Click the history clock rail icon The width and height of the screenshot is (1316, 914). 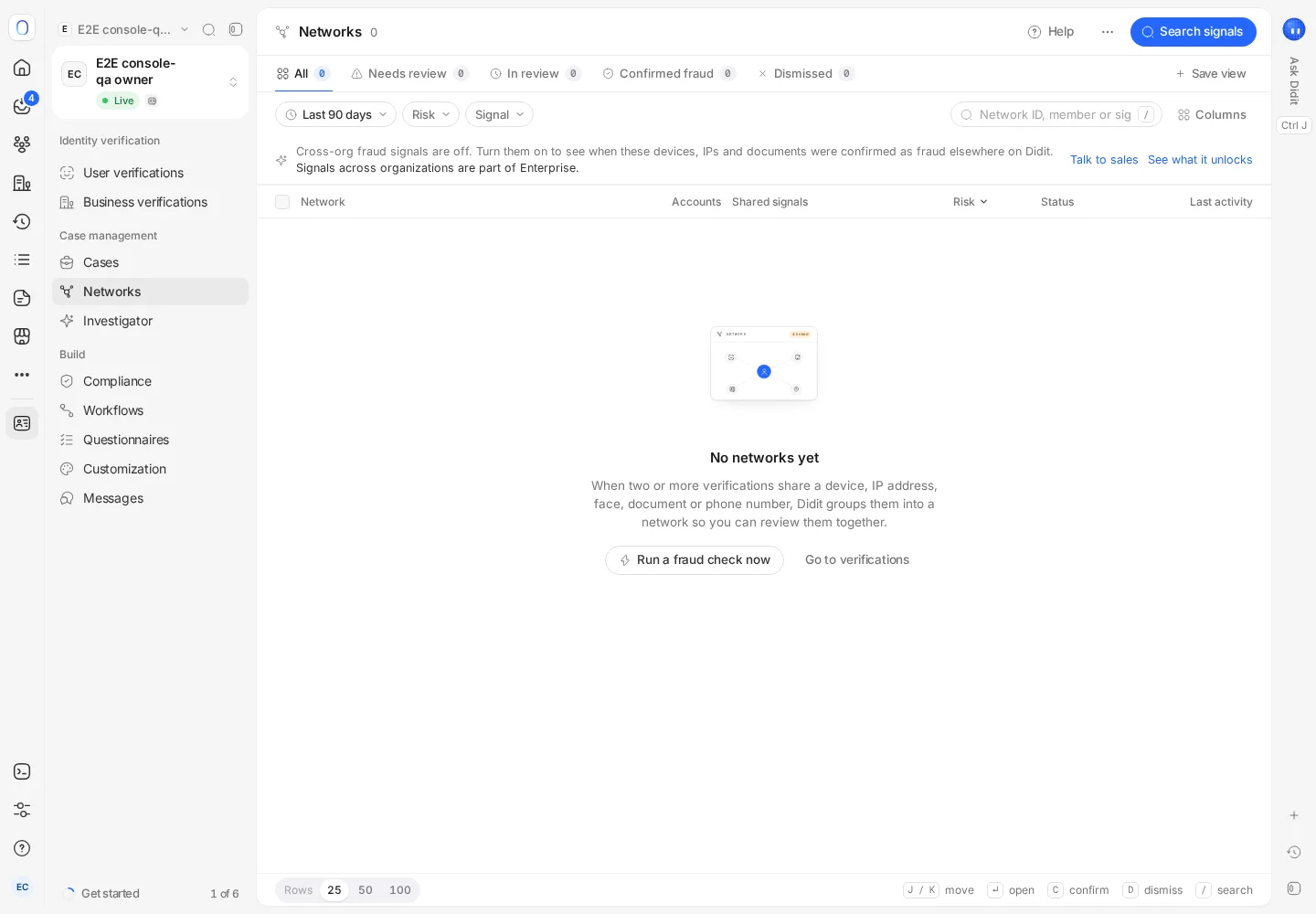click(22, 221)
